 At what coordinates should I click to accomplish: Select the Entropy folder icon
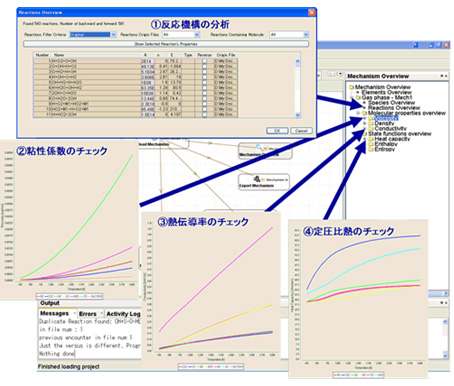pyautogui.click(x=371, y=149)
